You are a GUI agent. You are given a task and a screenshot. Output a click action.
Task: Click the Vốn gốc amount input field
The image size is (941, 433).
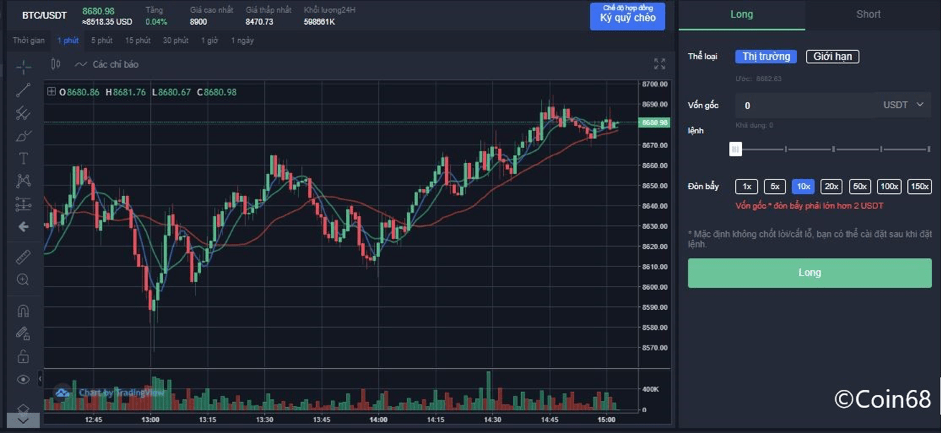pos(805,105)
